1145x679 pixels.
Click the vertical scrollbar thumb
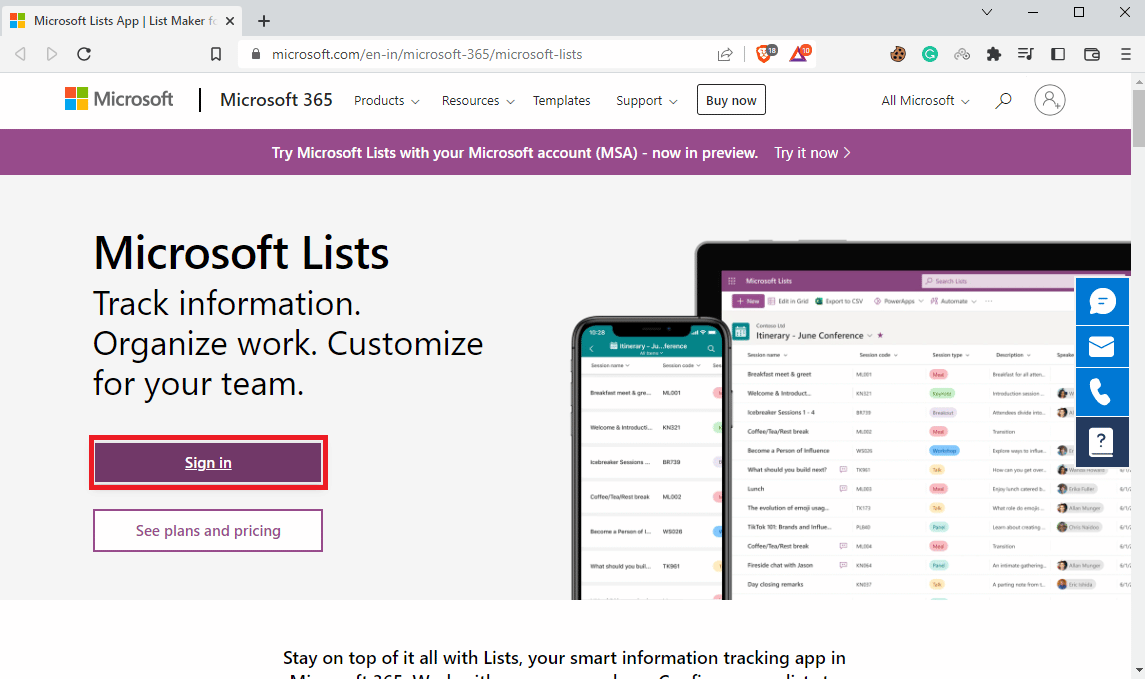click(1138, 118)
